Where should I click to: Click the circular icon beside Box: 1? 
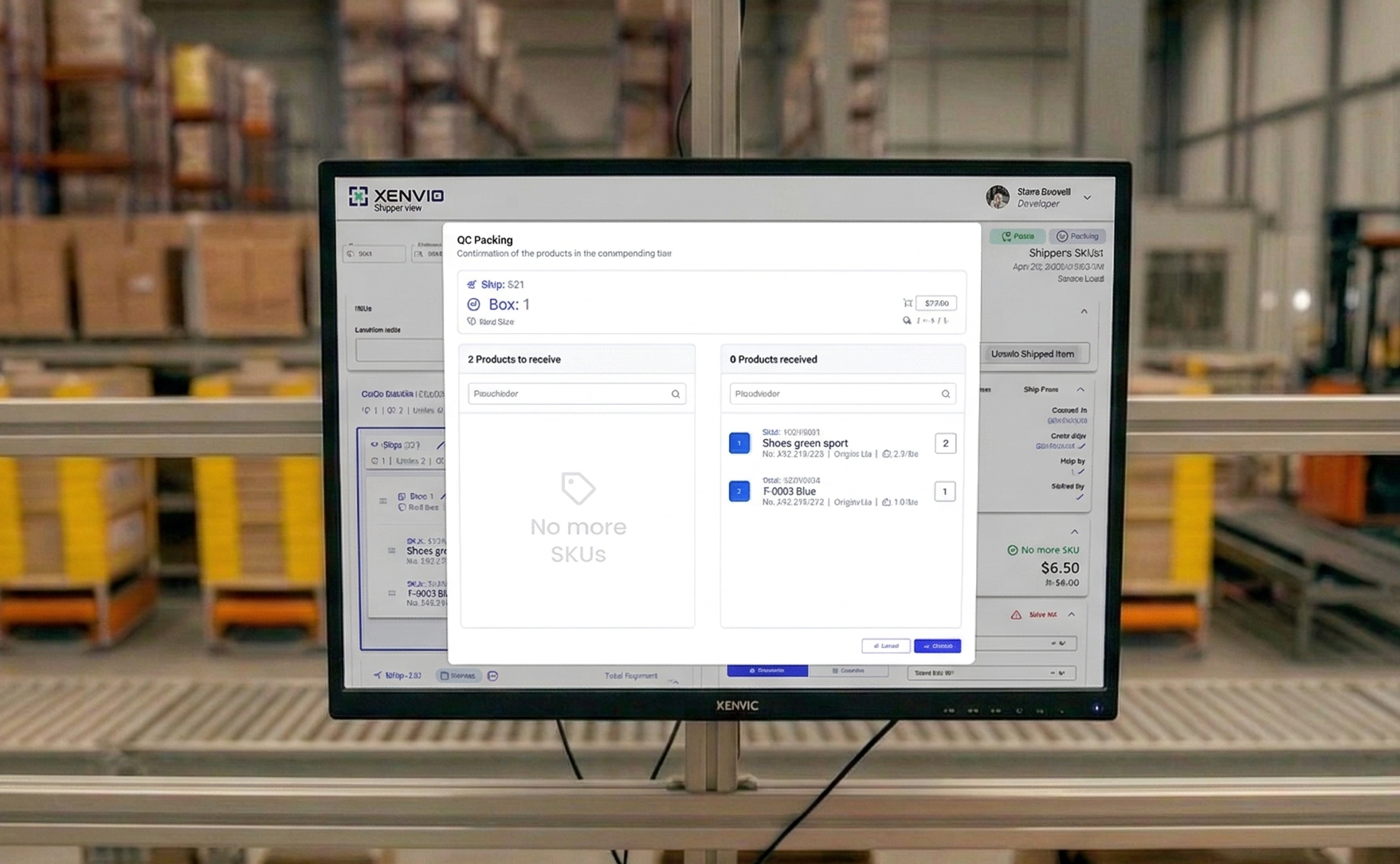click(x=473, y=304)
